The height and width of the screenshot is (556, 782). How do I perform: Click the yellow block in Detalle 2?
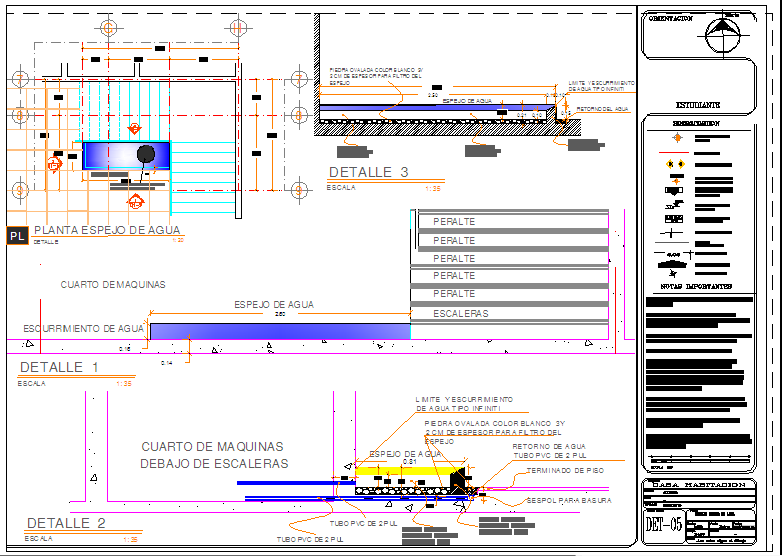400,467
